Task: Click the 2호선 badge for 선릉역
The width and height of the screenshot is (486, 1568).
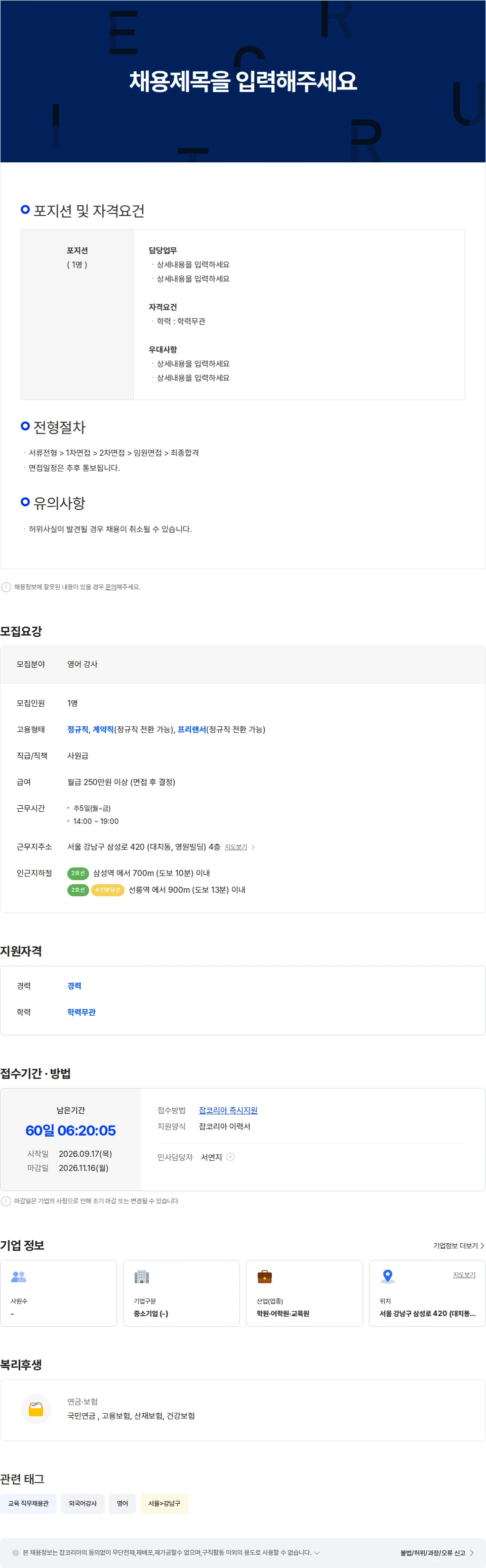Action: click(78, 890)
